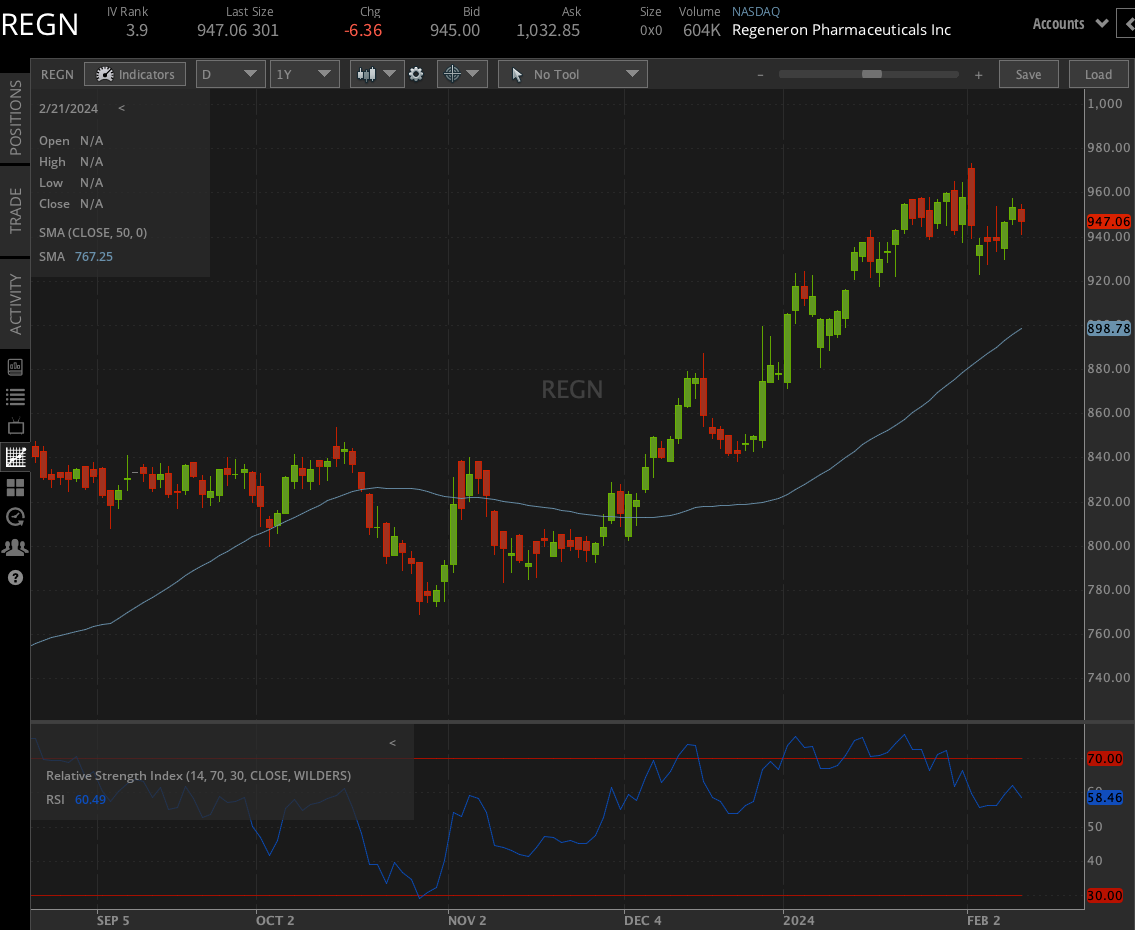1135x930 pixels.
Task: Open chart settings with the gear icon
Action: tap(416, 73)
